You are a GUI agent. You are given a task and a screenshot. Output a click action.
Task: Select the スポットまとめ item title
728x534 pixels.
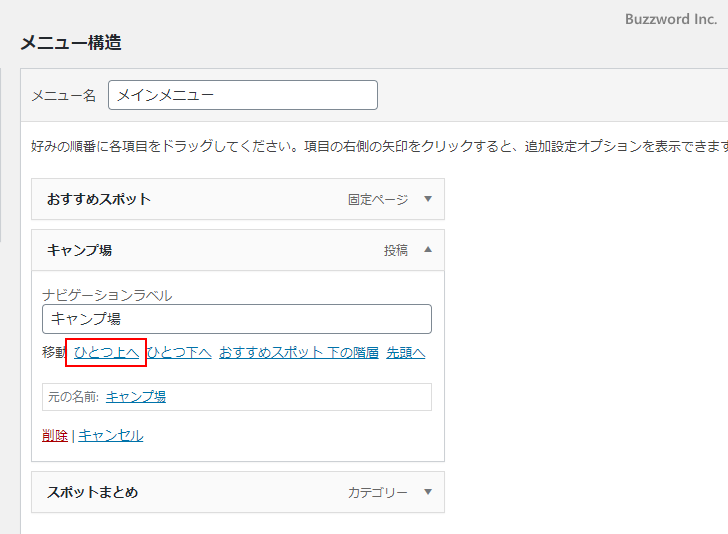92,492
